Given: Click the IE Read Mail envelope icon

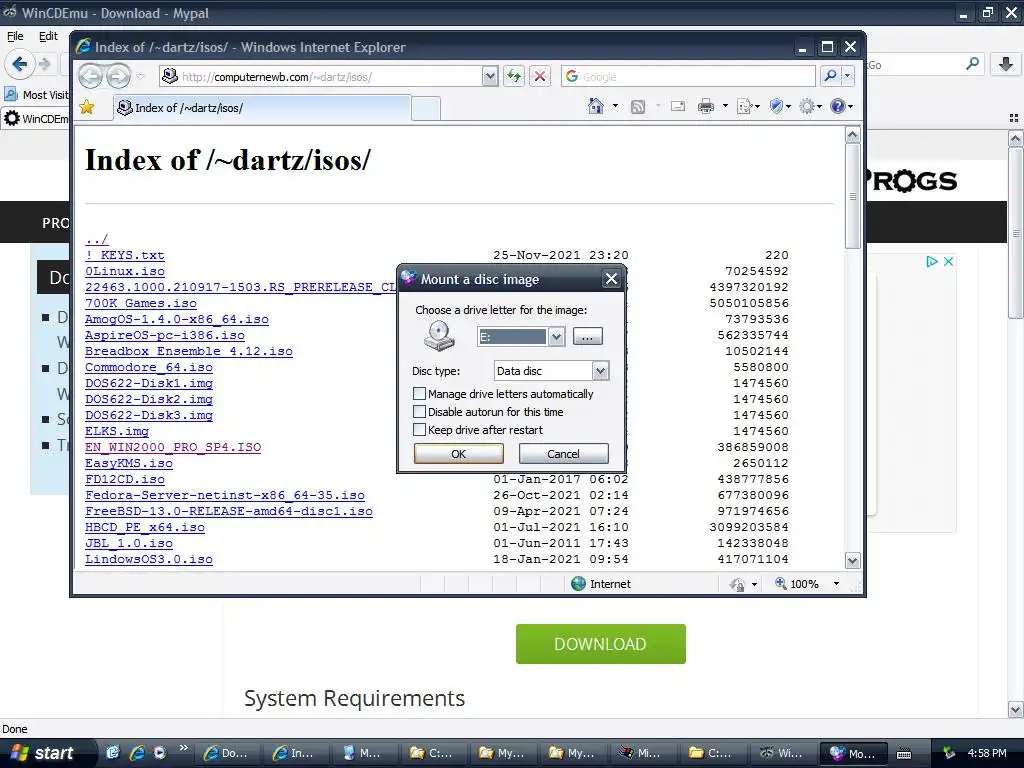Looking at the screenshot, I should tap(678, 106).
